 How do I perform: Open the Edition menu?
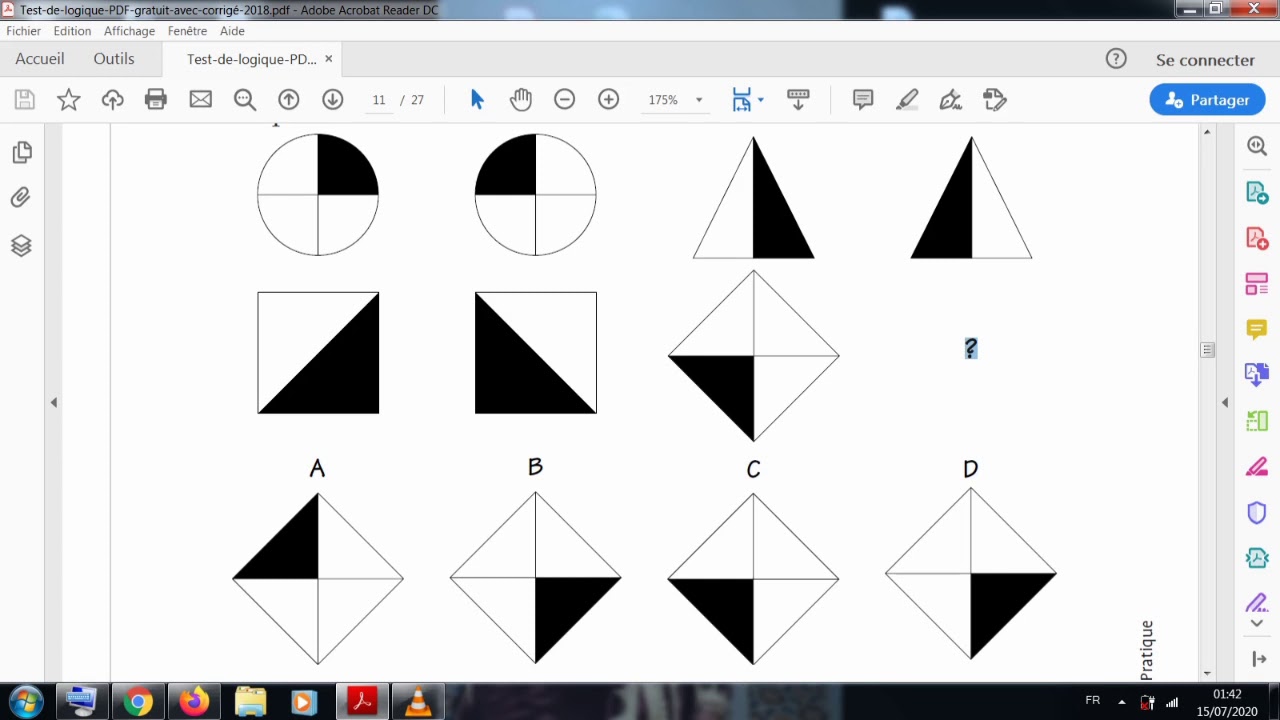72,31
